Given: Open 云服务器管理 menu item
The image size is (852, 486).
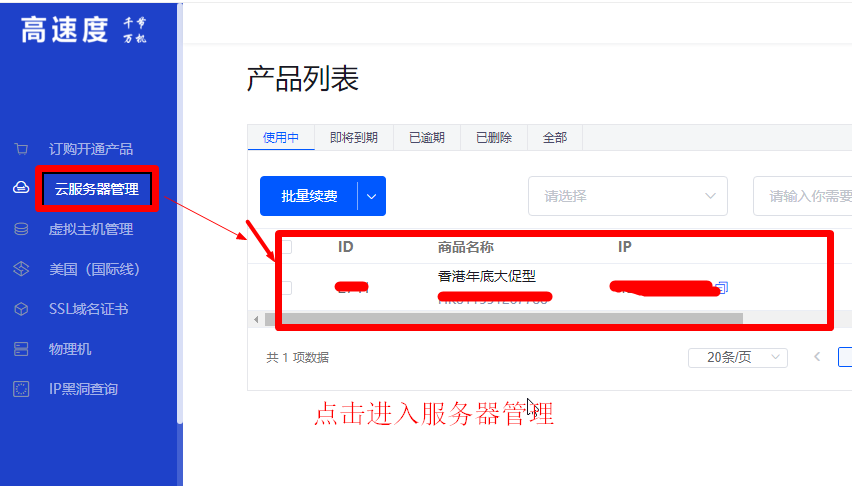Looking at the screenshot, I should point(97,189).
